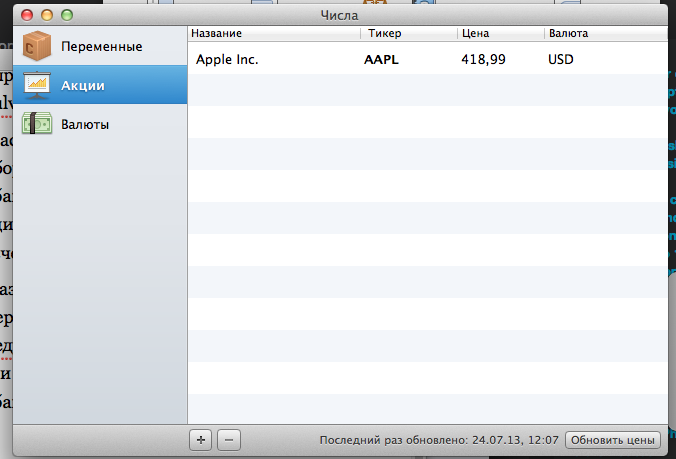Click the USD currency cell
Viewport: 676px width, 459px height.
pyautogui.click(x=560, y=59)
